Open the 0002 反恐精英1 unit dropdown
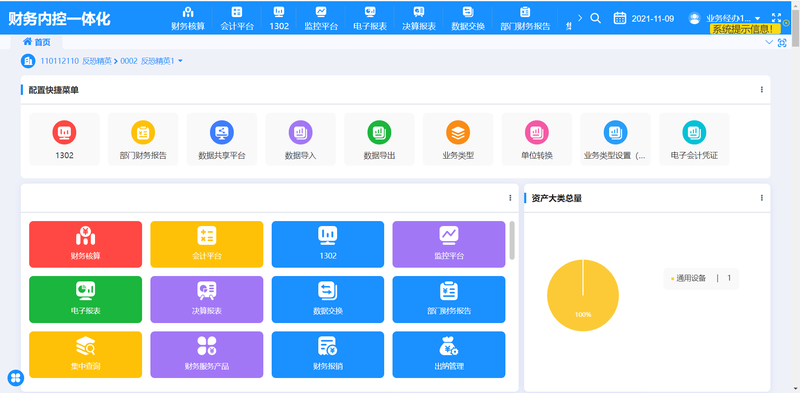The width and height of the screenshot is (800, 393). (x=152, y=61)
